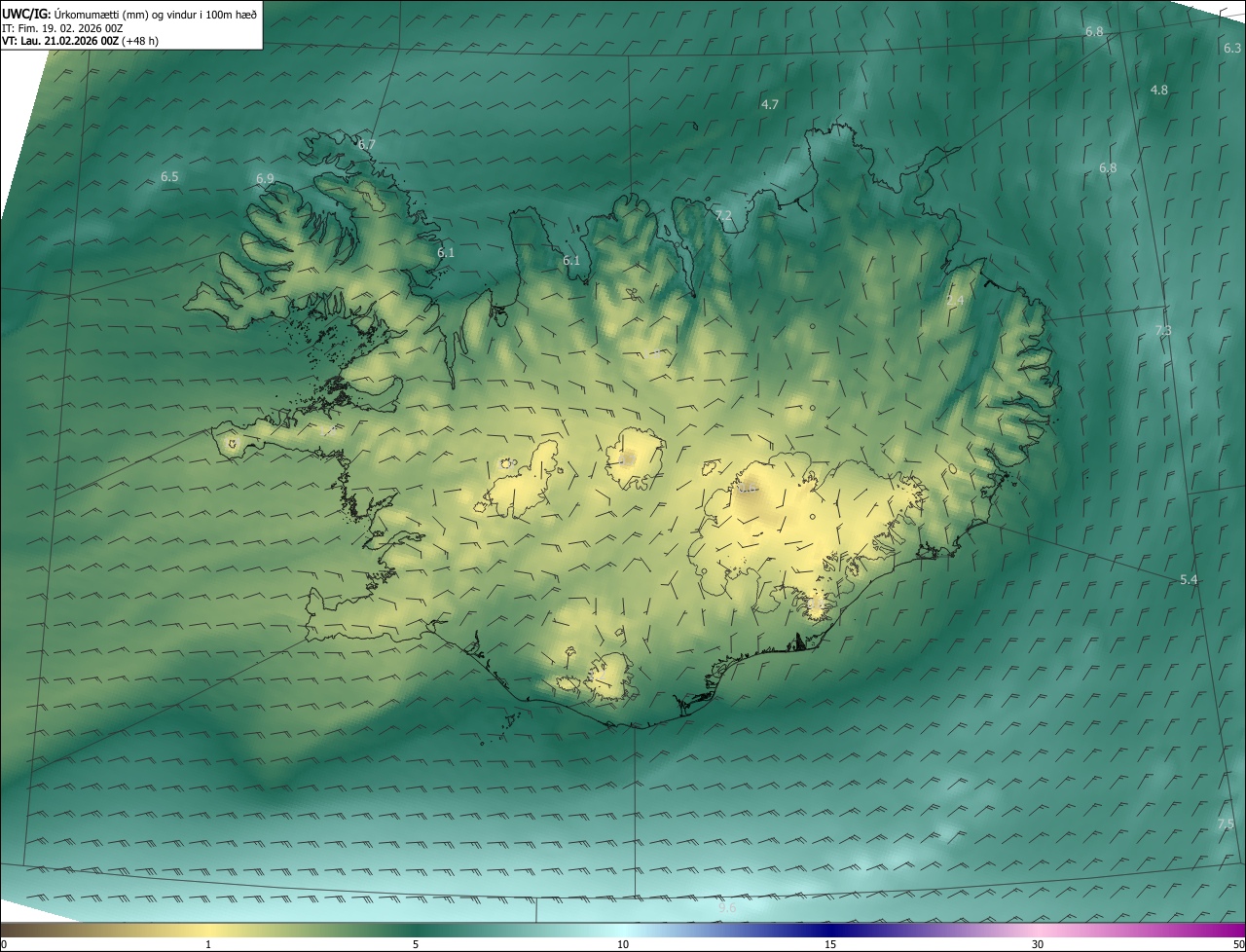Click the colorbar tick label '30'
The height and width of the screenshot is (952, 1246).
(1038, 944)
